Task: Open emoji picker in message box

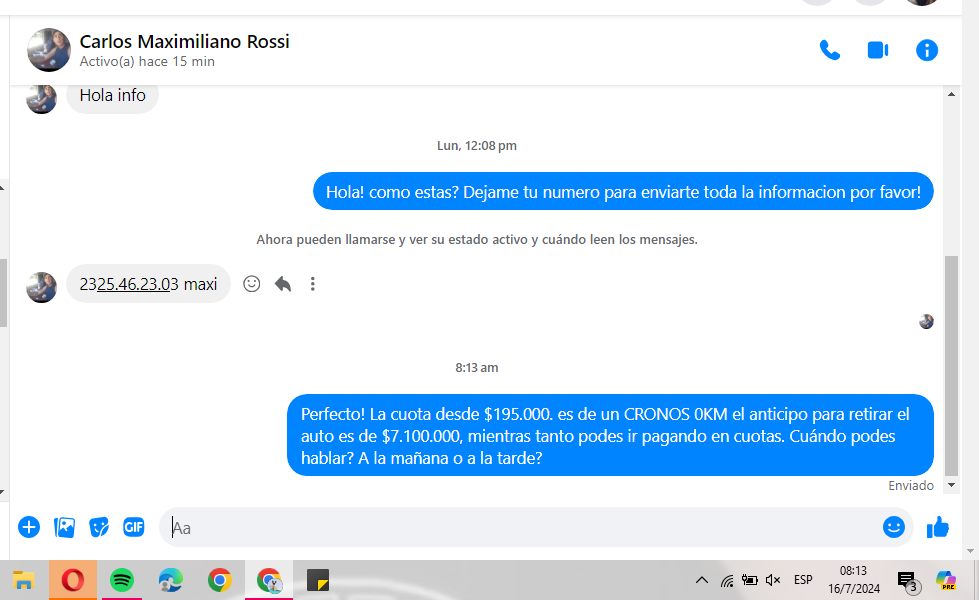Action: [893, 527]
